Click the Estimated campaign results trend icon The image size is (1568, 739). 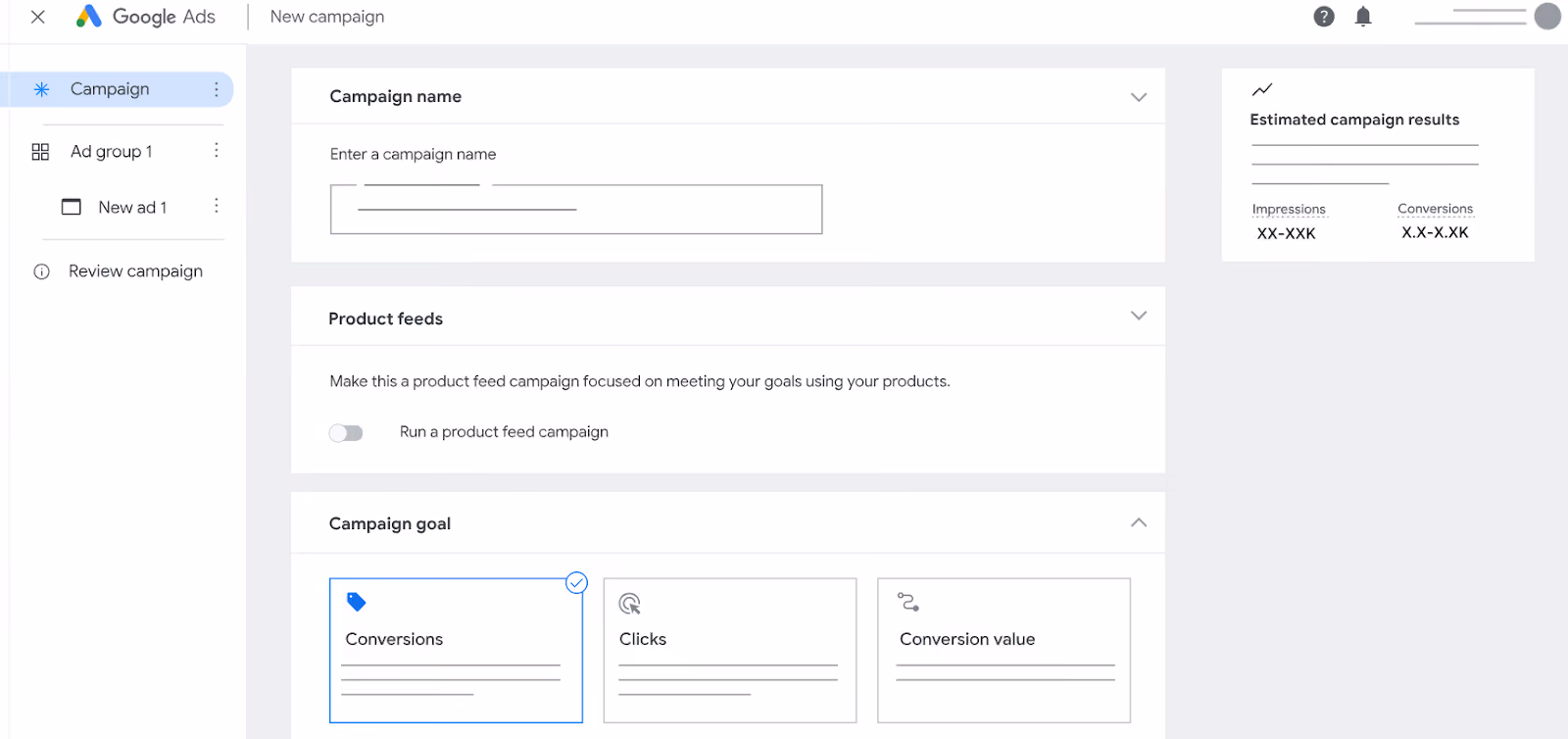tap(1262, 89)
